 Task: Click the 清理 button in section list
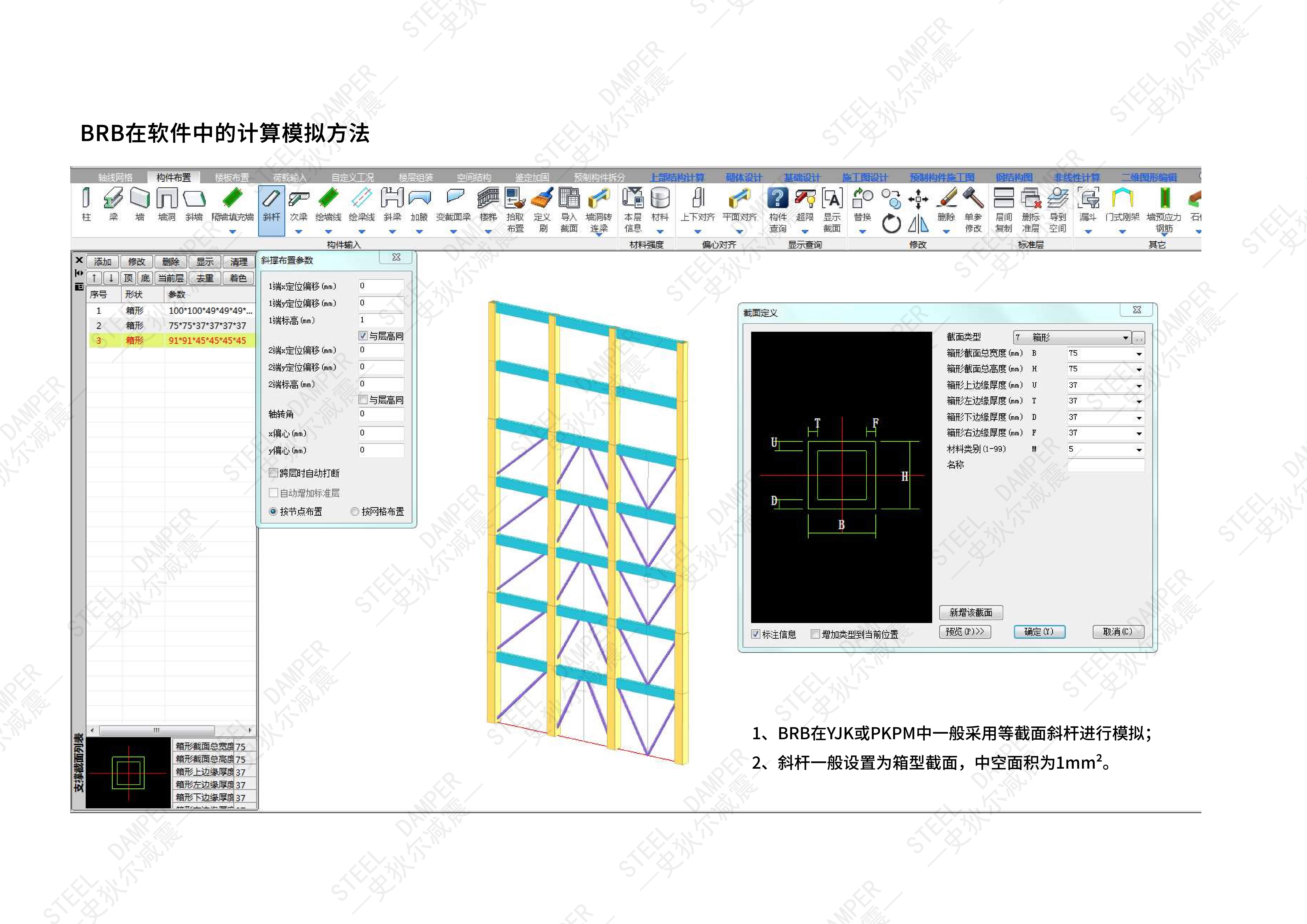pos(239,262)
